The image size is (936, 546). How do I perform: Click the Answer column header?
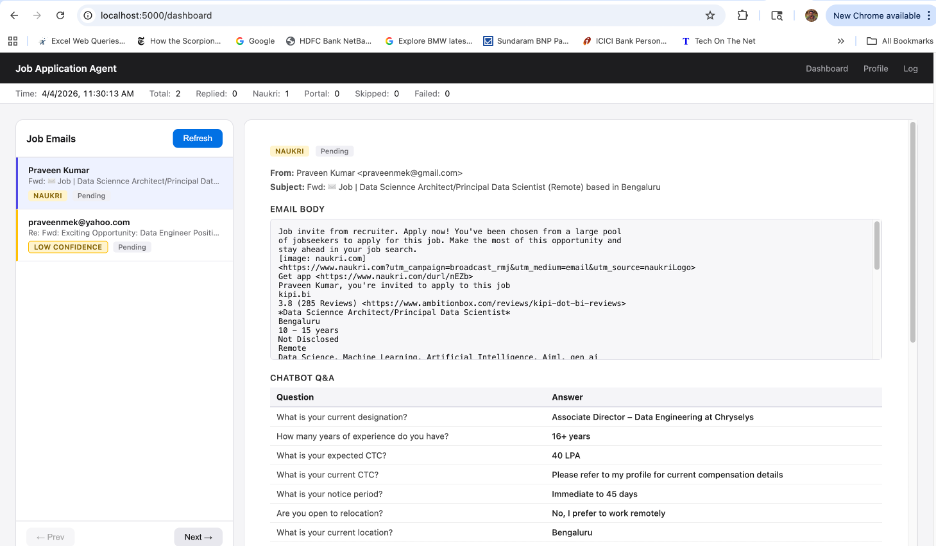[x=567, y=397]
